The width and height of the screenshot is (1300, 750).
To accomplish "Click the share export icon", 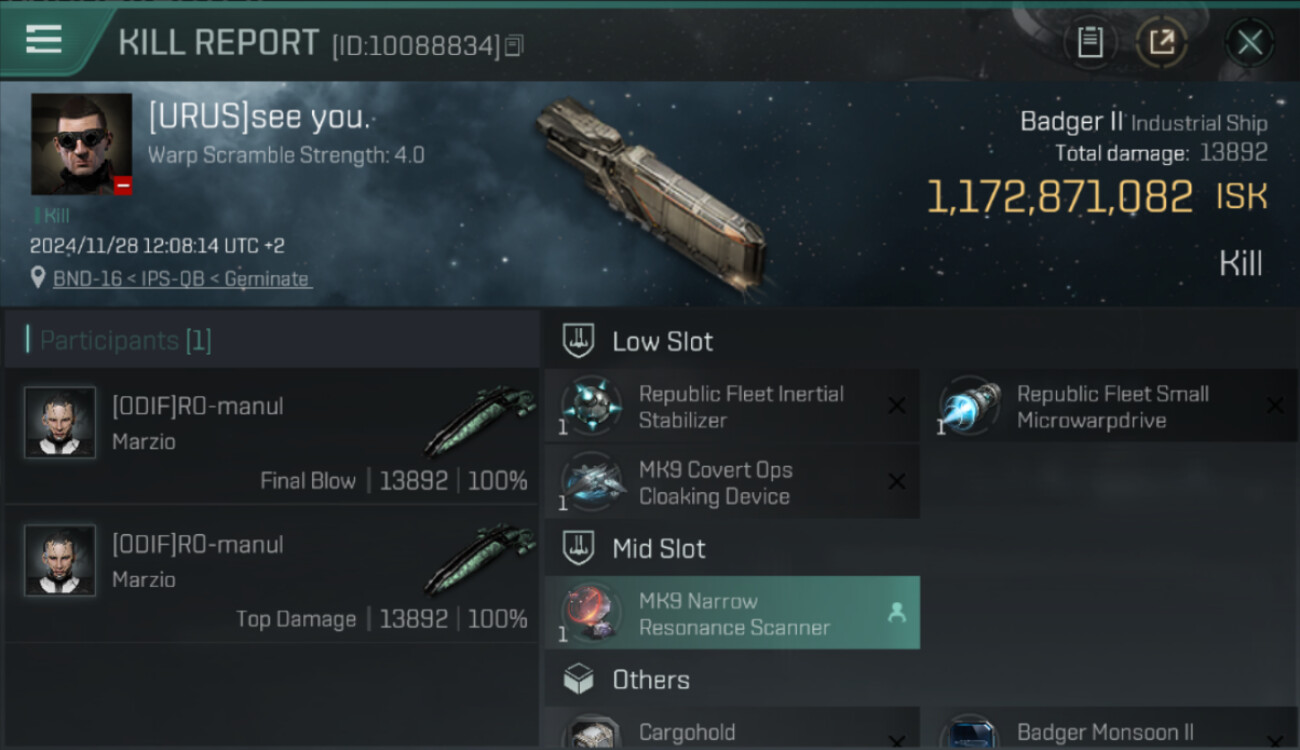I will coord(1161,42).
